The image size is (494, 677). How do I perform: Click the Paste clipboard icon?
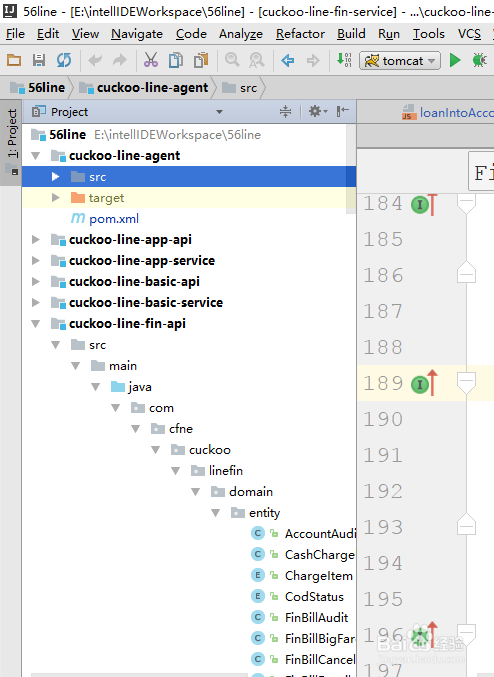point(201,60)
